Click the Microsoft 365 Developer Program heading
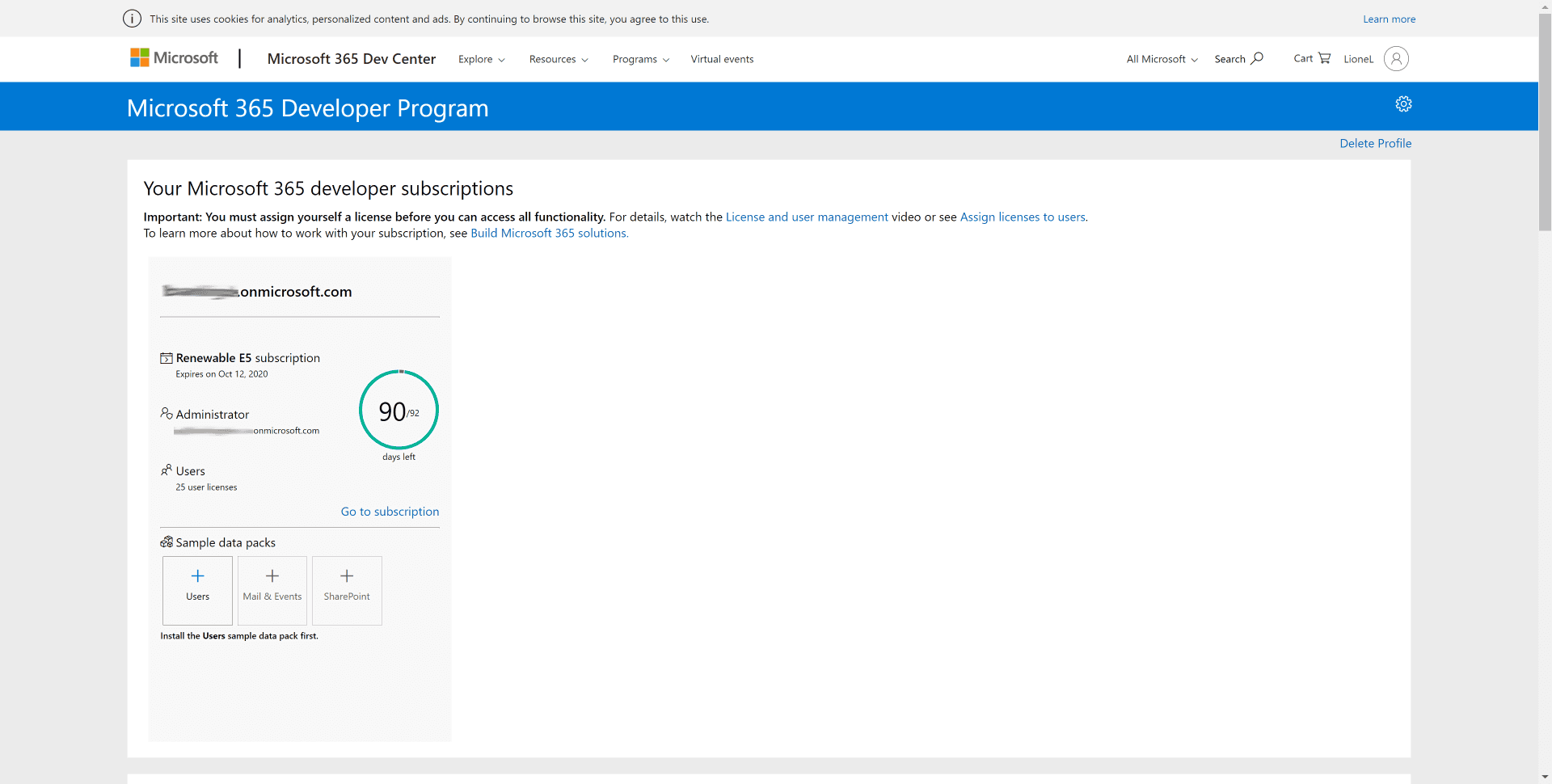Viewport: 1552px width, 784px height. click(307, 107)
